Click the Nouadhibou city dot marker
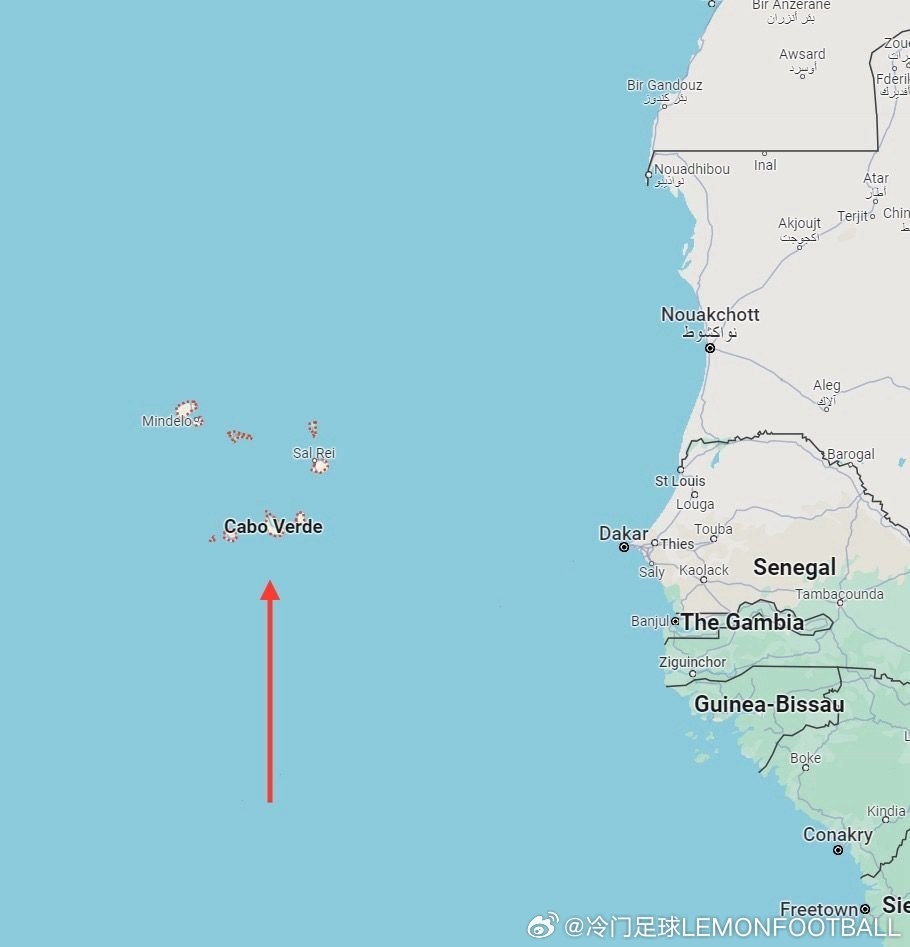Image resolution: width=910 pixels, height=947 pixels. click(649, 175)
